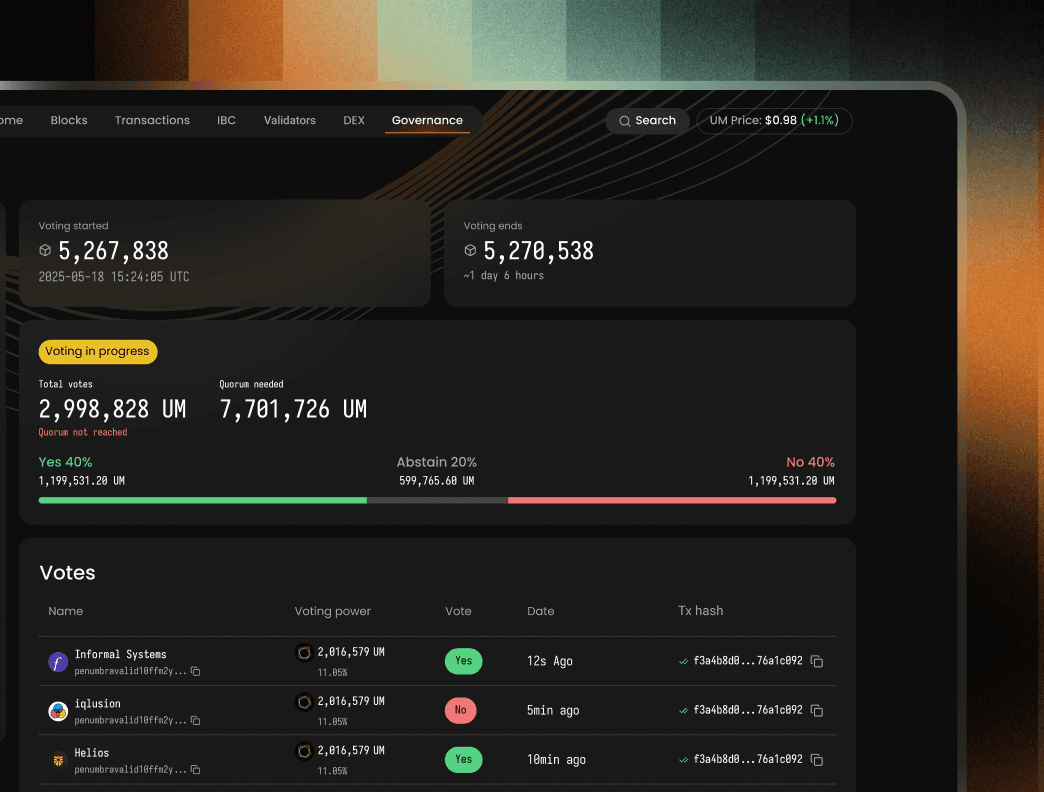This screenshot has height=792, width=1044.
Task: Click UM token icon in Helios row
Action: point(304,751)
